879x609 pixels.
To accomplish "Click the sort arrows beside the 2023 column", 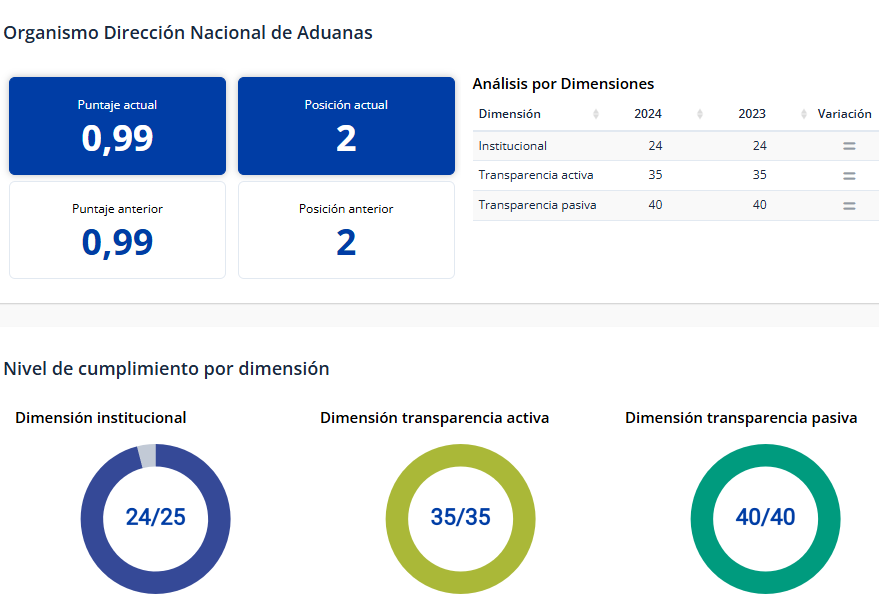I will 804,114.
